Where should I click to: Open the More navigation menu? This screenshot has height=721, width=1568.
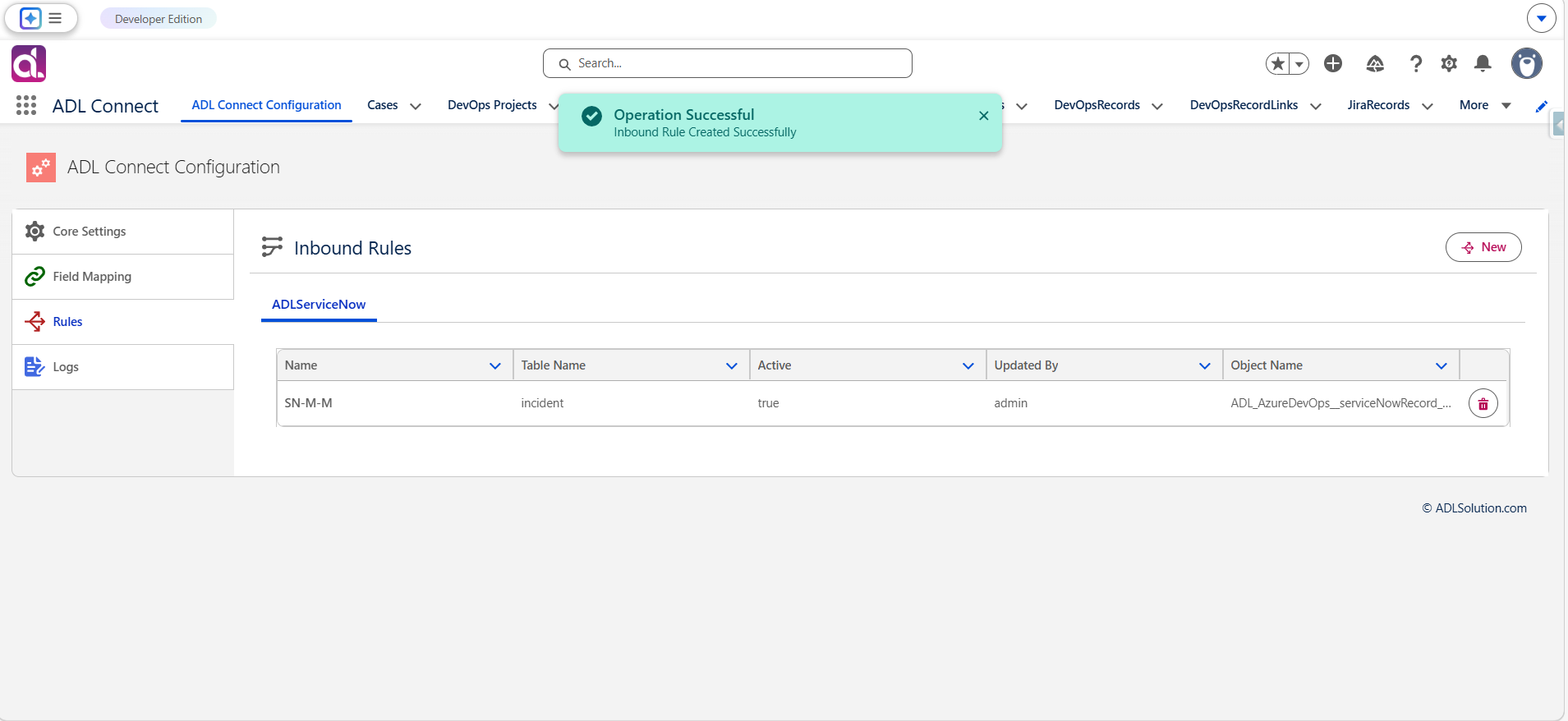coord(1485,105)
